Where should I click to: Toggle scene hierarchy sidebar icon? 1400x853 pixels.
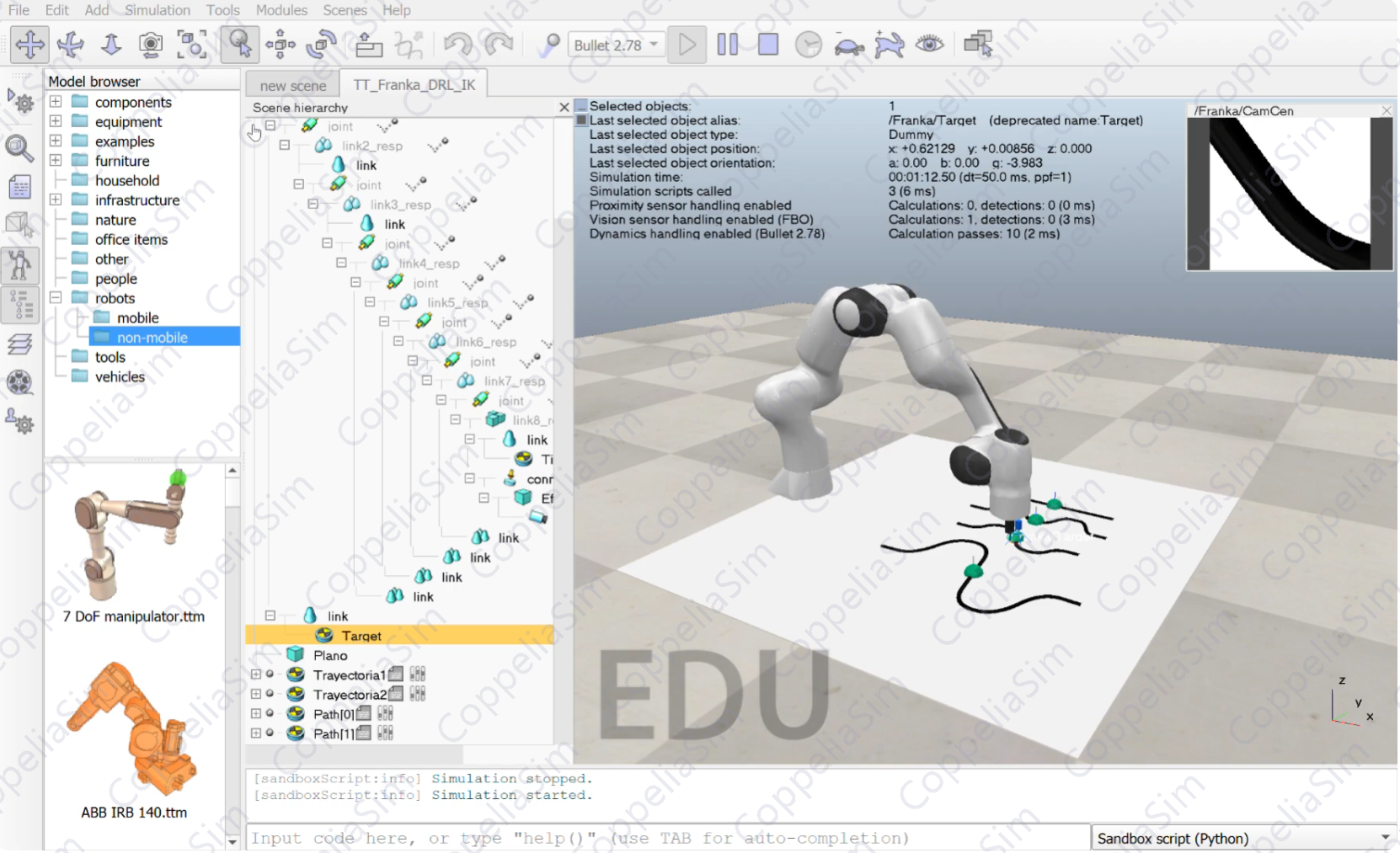[20, 305]
